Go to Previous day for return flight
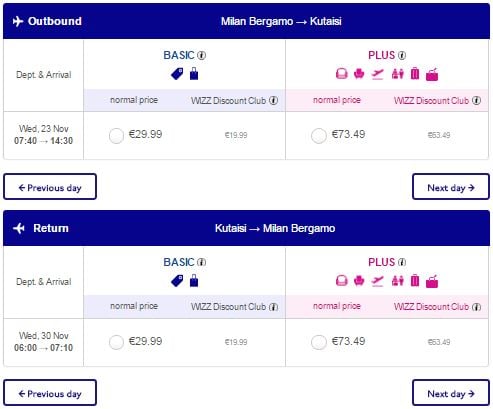 [50, 393]
